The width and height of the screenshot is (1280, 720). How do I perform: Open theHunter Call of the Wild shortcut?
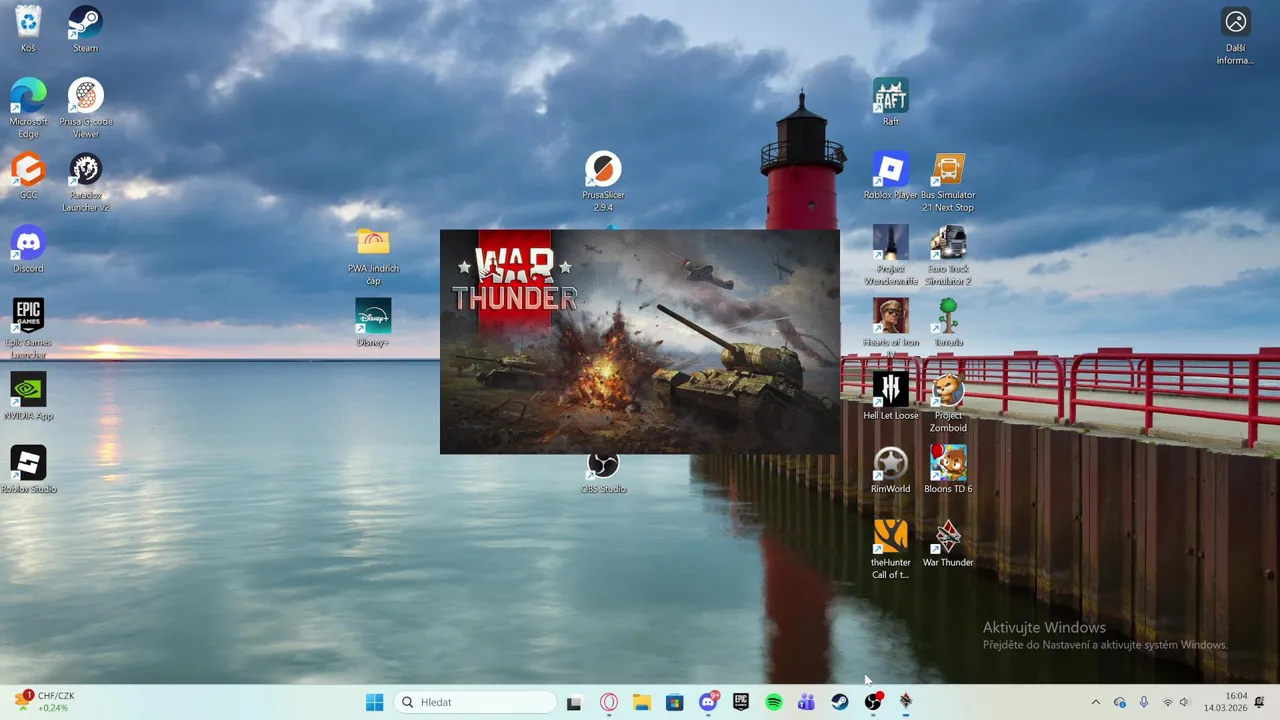click(890, 548)
